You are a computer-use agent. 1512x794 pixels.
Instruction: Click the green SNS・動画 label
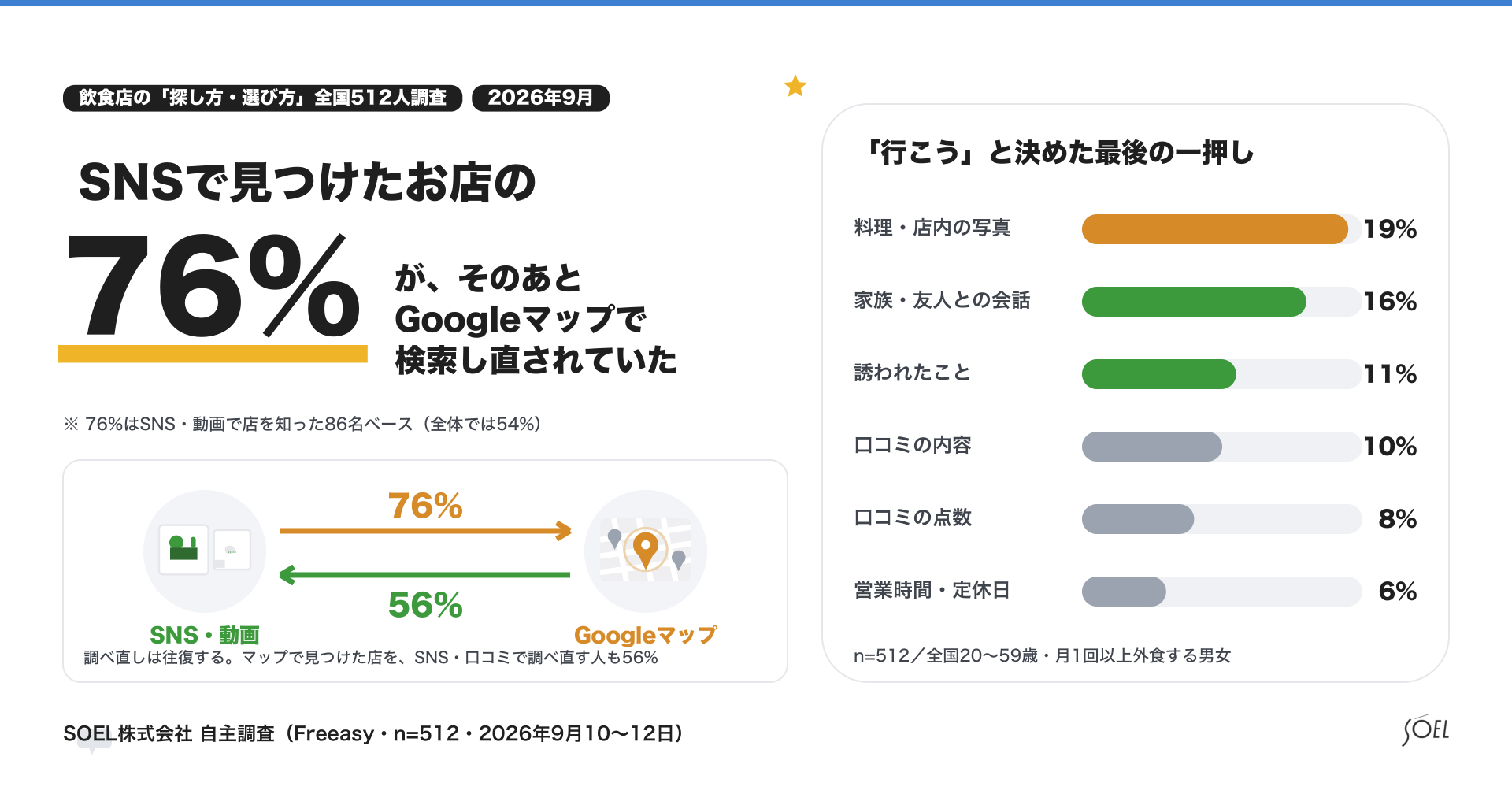point(205,635)
